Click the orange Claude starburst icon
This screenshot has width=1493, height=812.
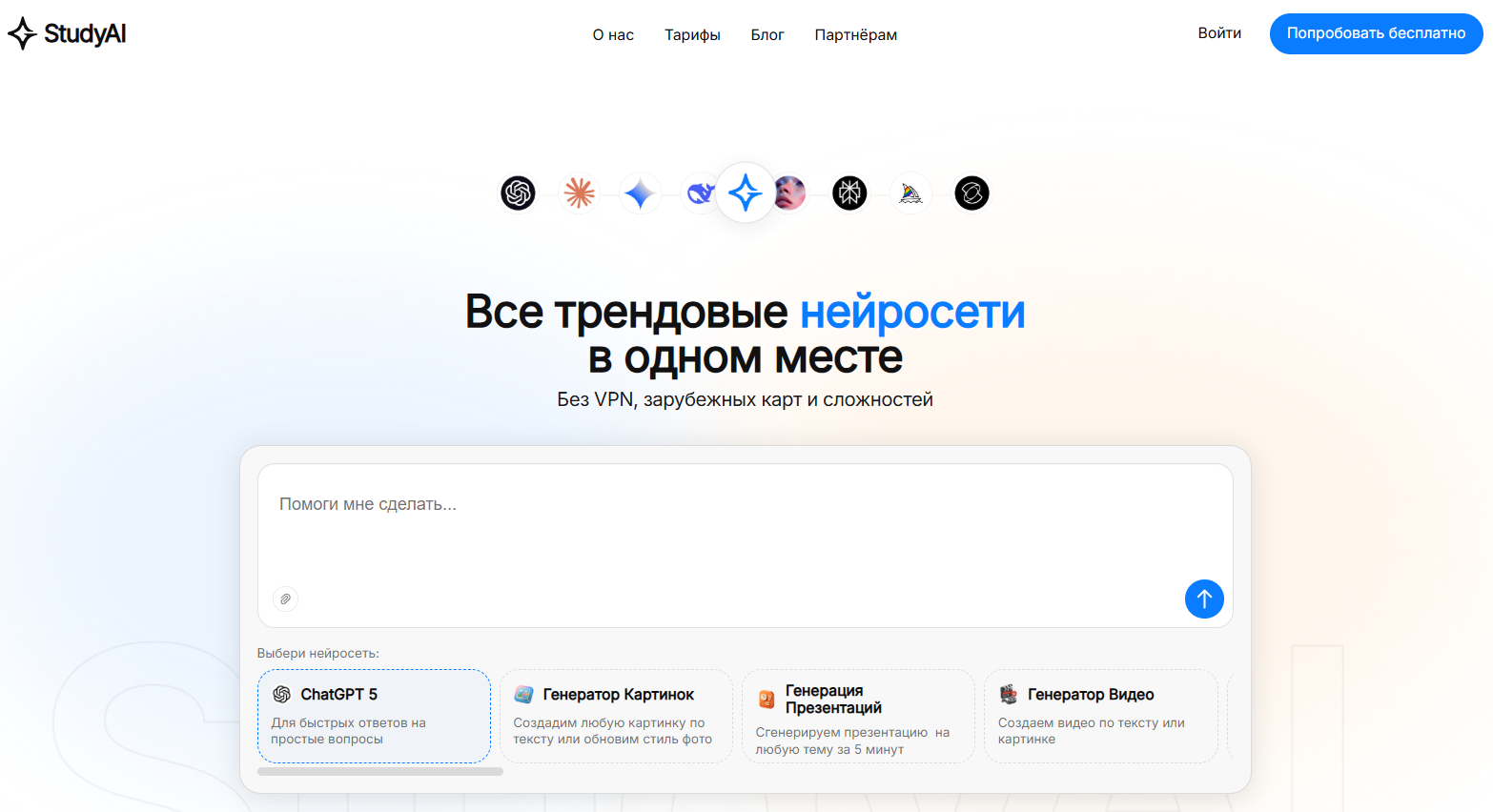(x=579, y=193)
